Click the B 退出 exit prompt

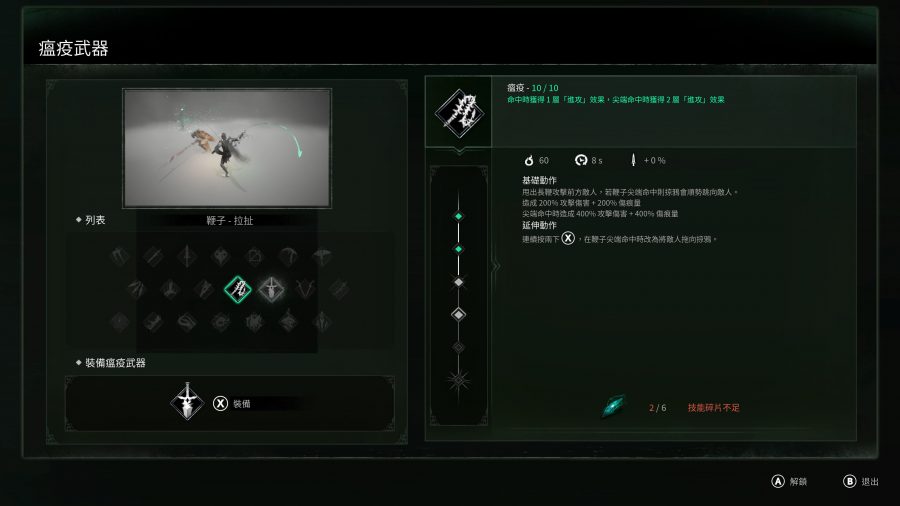click(x=860, y=481)
